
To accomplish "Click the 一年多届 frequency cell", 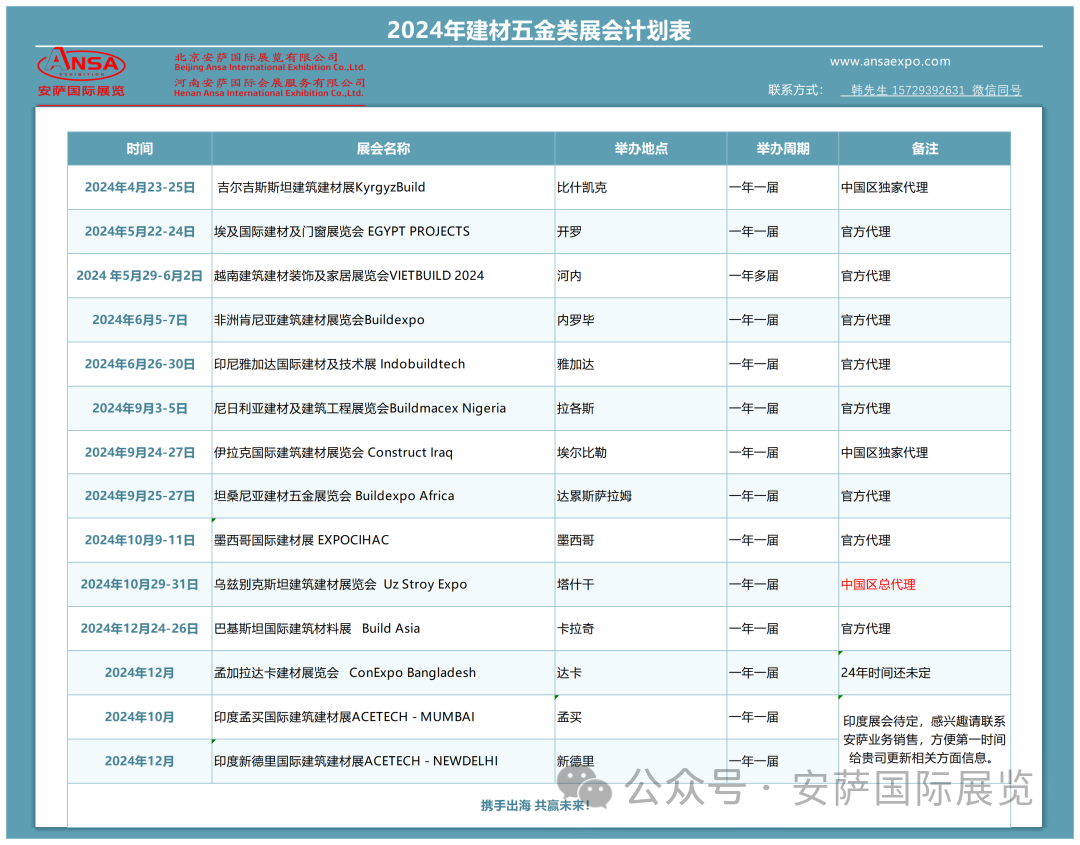I will [x=782, y=275].
